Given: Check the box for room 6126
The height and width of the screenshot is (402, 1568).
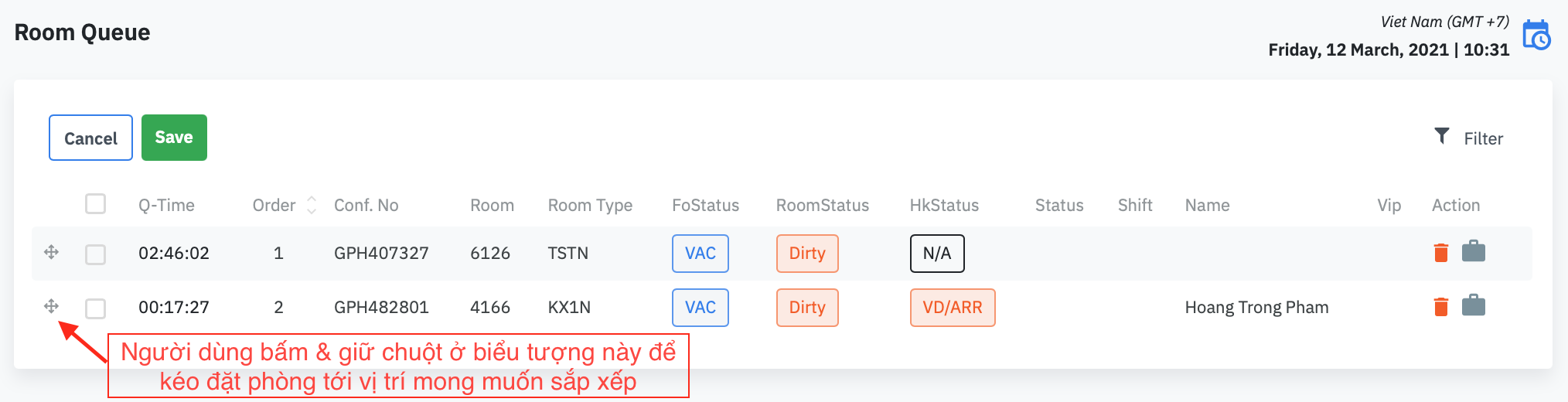Looking at the screenshot, I should pos(95,254).
